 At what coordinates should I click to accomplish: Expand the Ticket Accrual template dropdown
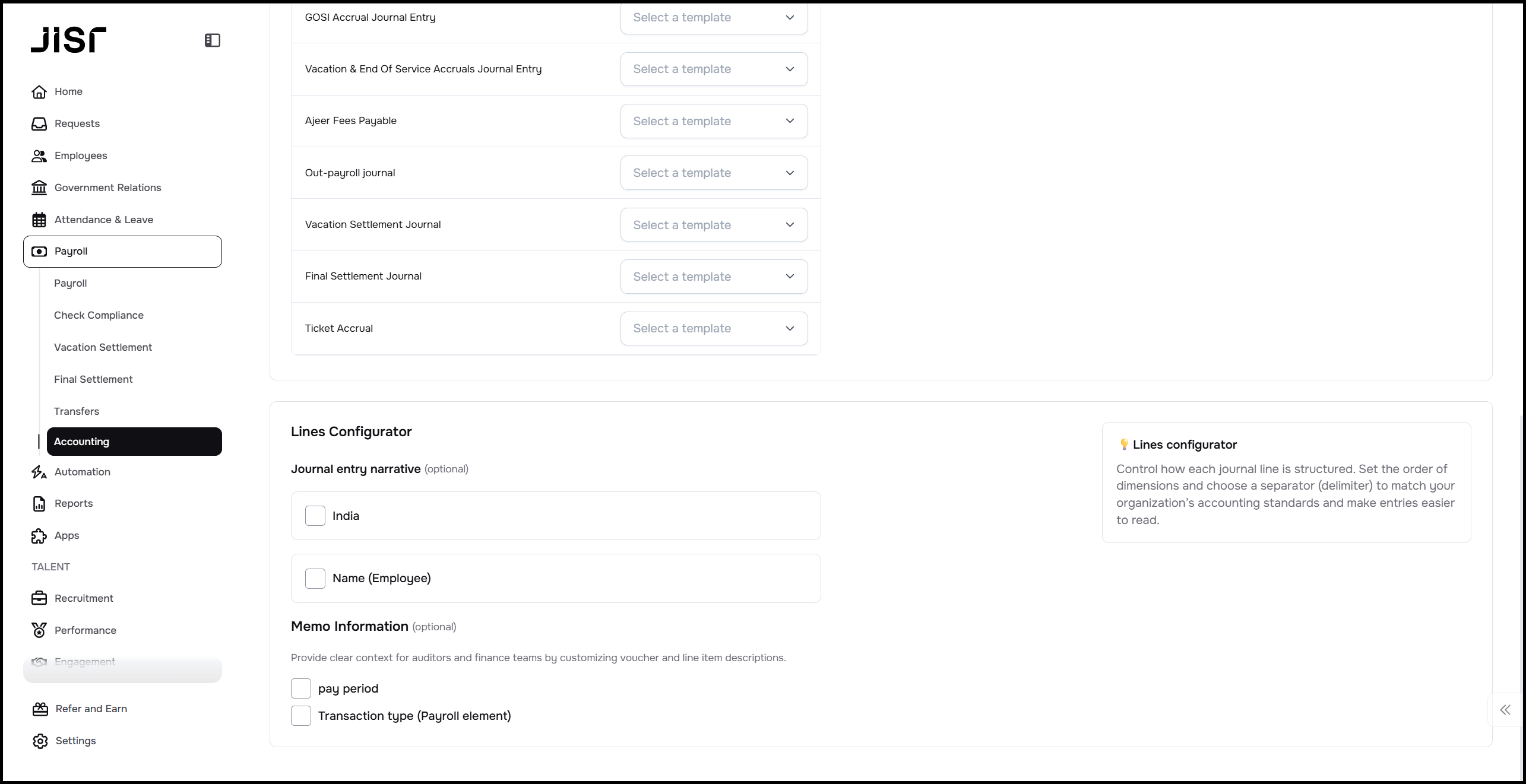[714, 328]
